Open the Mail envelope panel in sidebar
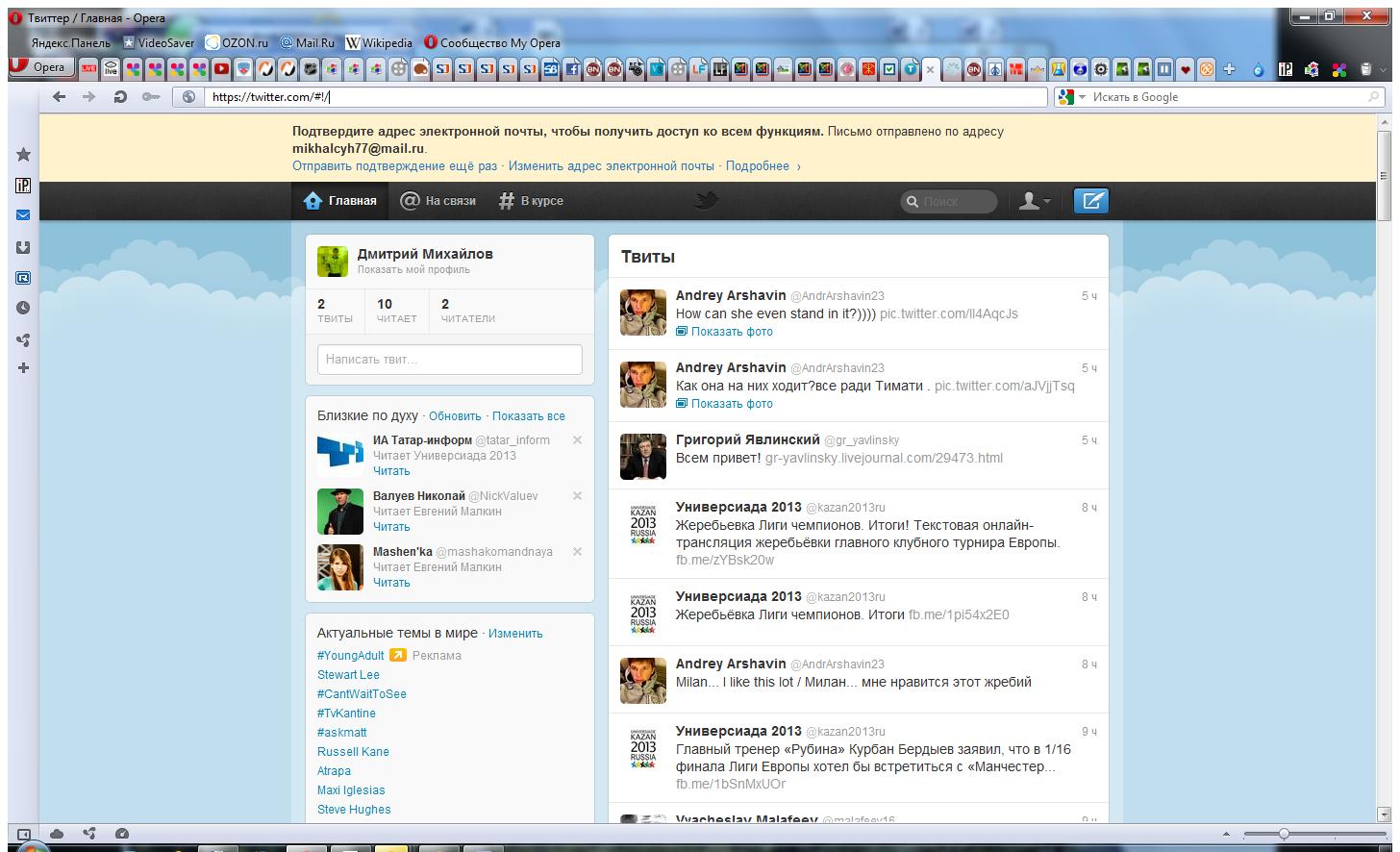The width and height of the screenshot is (1400, 852). coord(23,215)
